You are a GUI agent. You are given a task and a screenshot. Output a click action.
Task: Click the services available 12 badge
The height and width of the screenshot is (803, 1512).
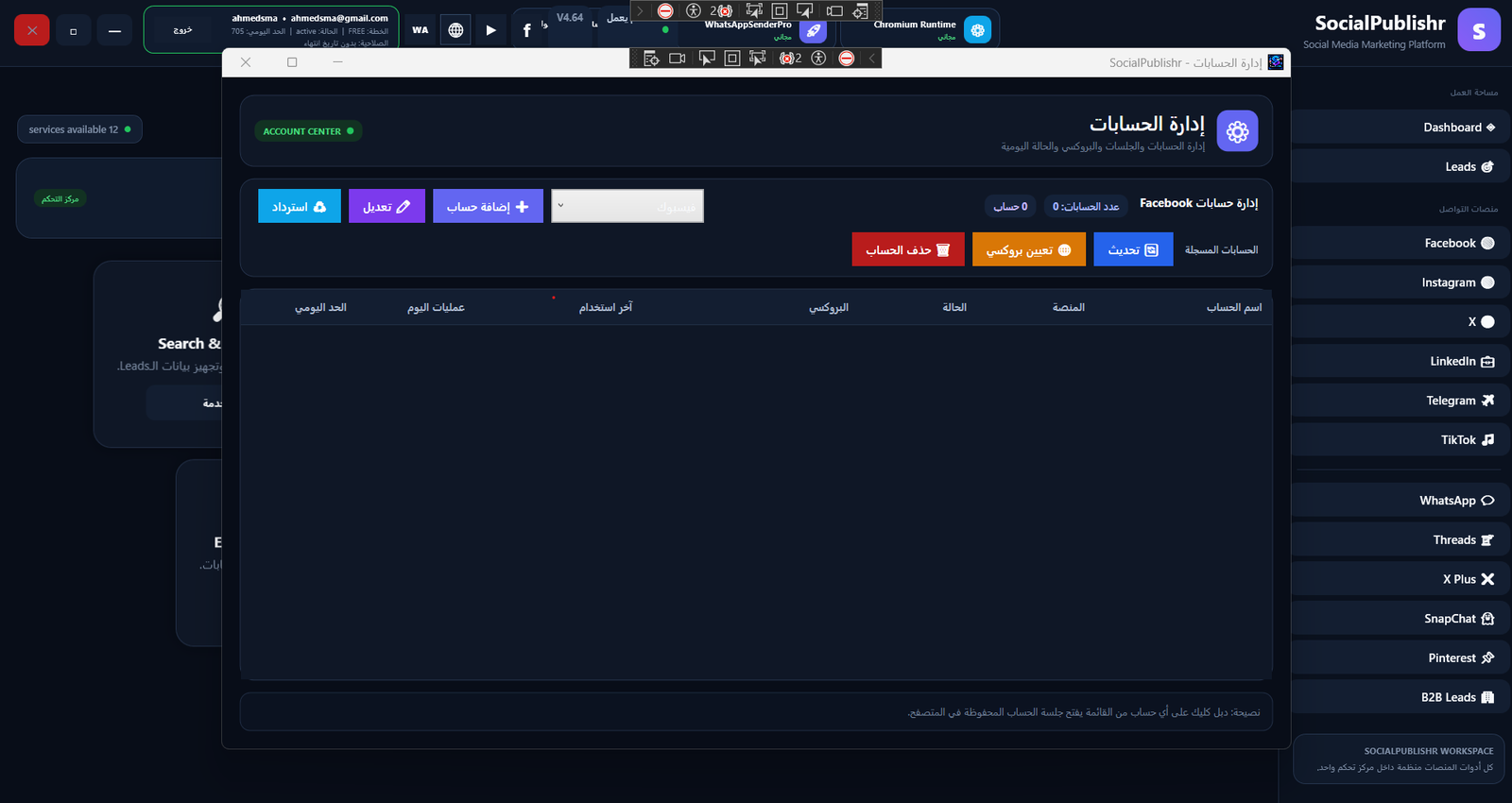[x=79, y=129]
